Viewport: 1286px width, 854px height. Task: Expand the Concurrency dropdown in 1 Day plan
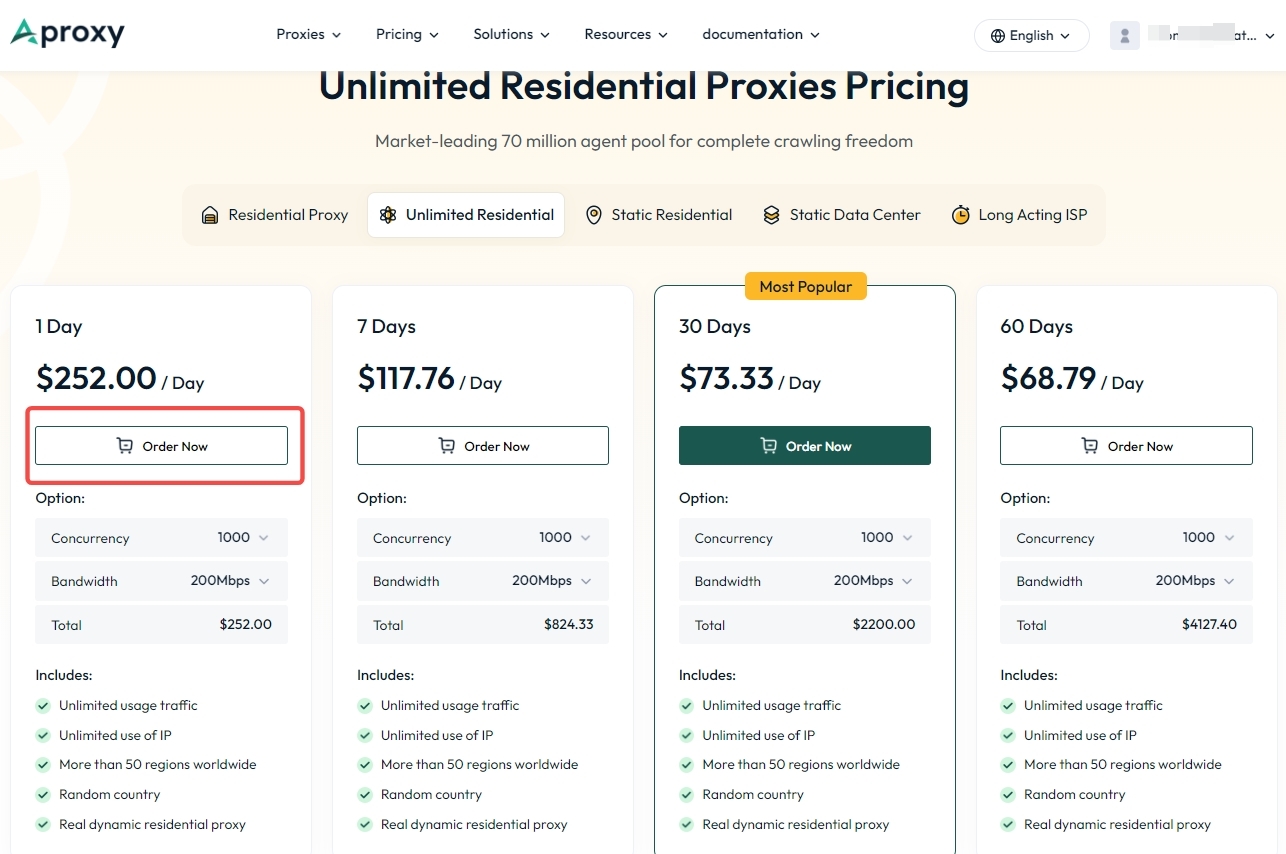(161, 538)
